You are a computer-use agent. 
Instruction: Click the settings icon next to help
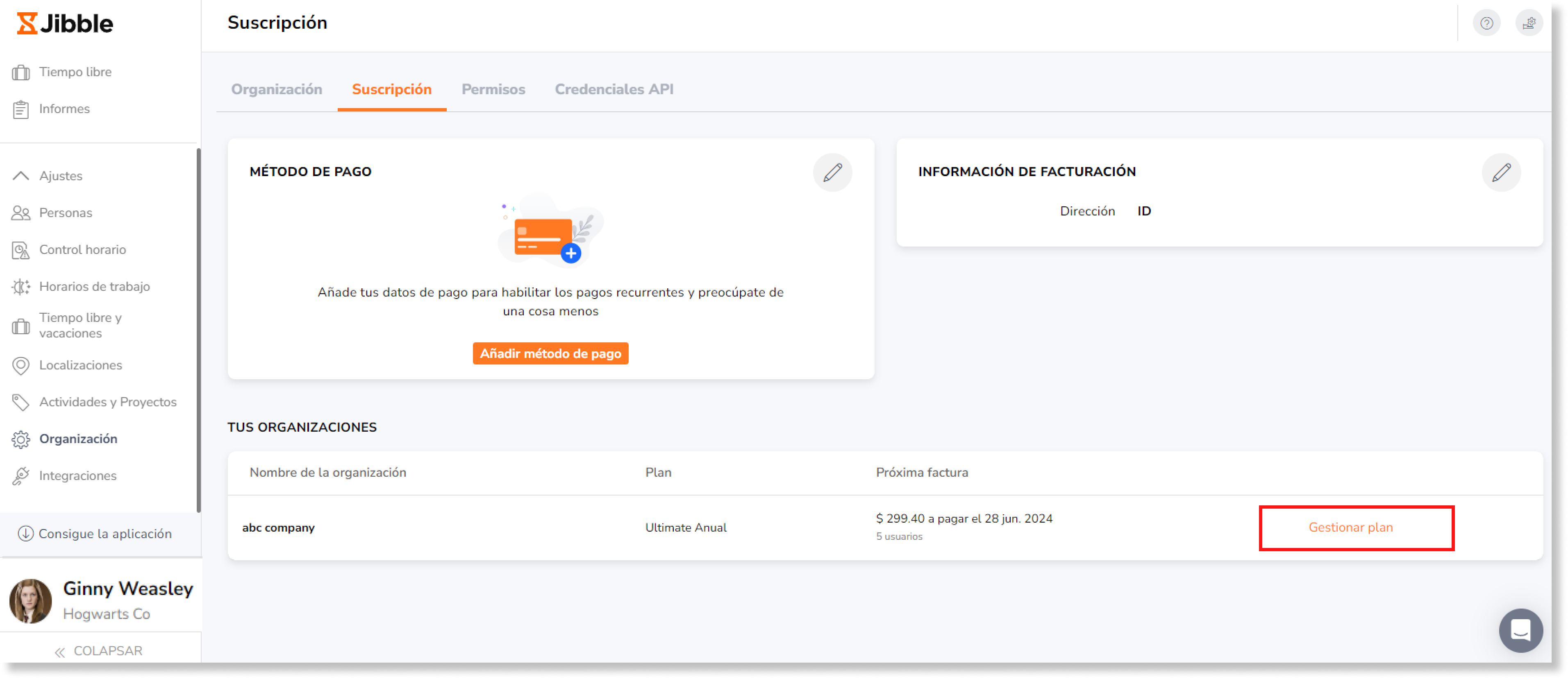tap(1529, 23)
